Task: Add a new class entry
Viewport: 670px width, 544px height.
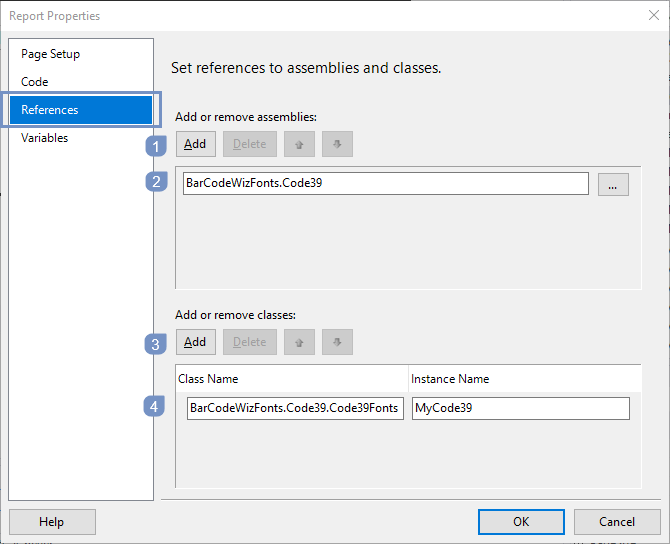Action: coord(196,342)
